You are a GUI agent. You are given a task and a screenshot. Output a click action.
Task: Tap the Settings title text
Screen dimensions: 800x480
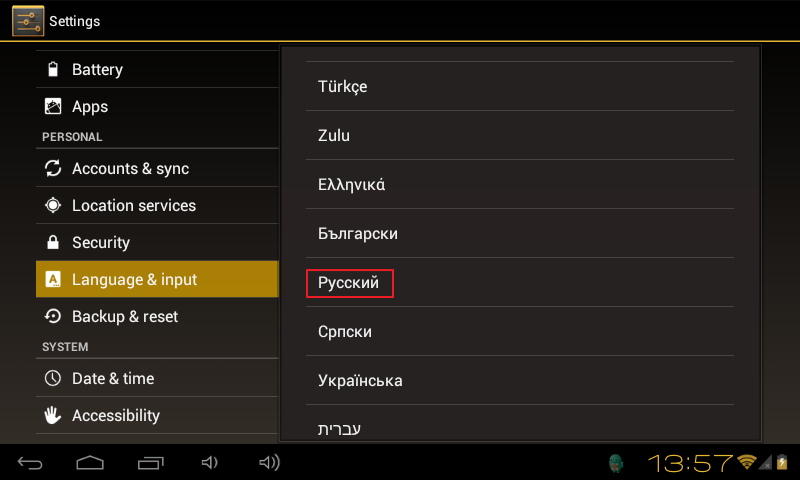[x=74, y=21]
